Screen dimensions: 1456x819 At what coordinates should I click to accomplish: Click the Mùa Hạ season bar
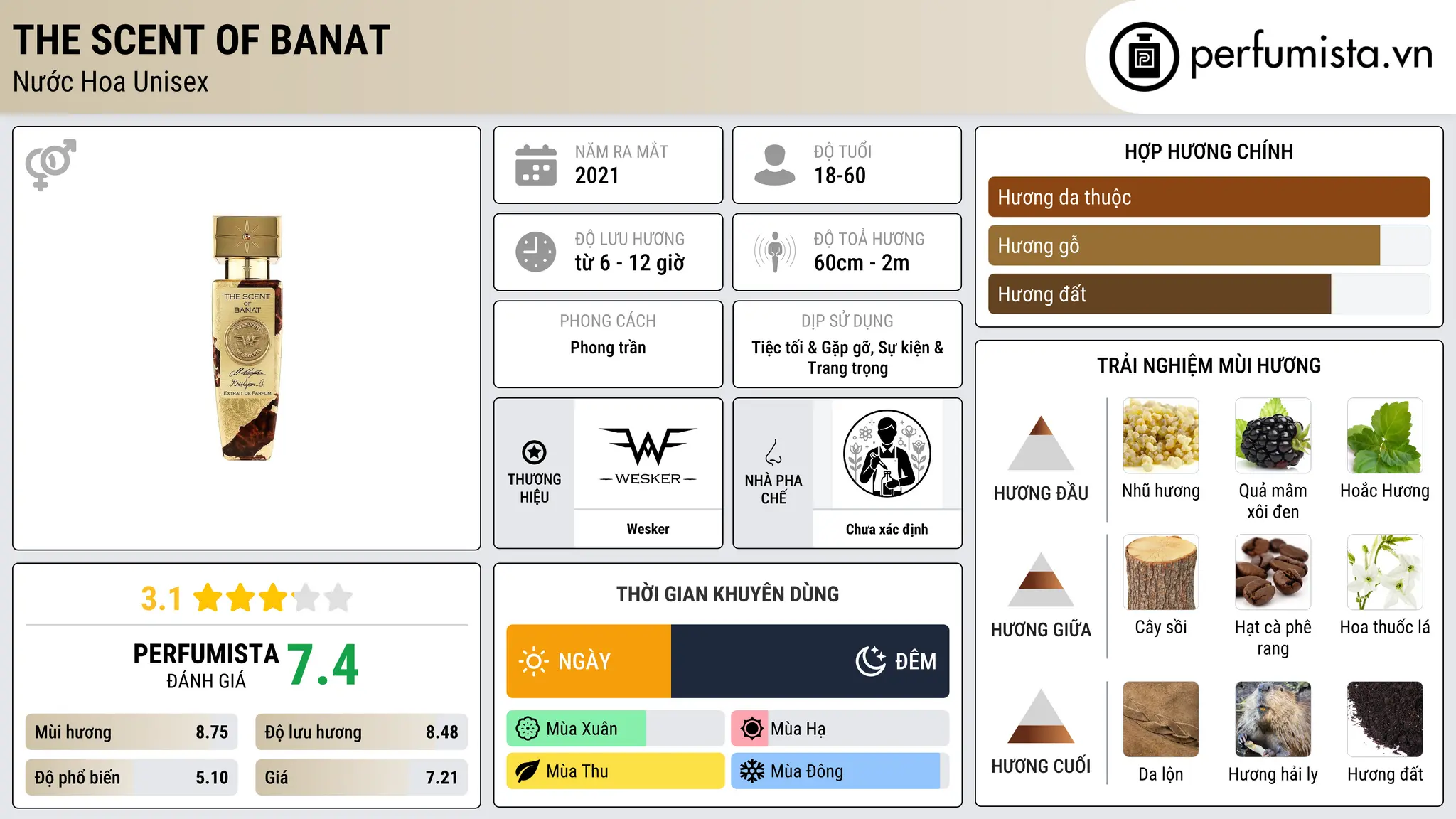[840, 729]
